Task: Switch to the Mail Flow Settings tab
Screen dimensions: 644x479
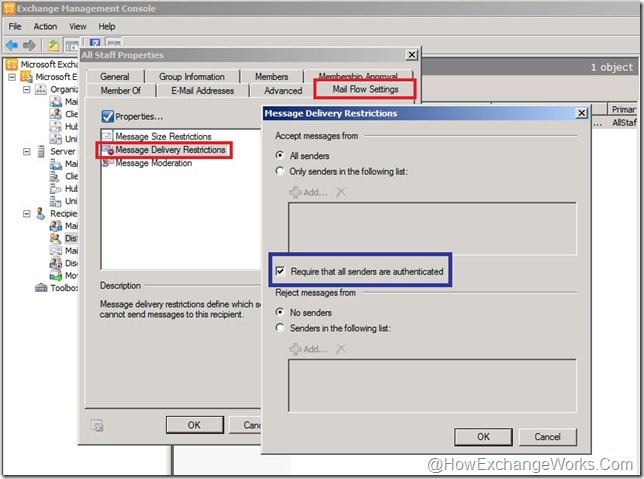Action: [x=365, y=89]
